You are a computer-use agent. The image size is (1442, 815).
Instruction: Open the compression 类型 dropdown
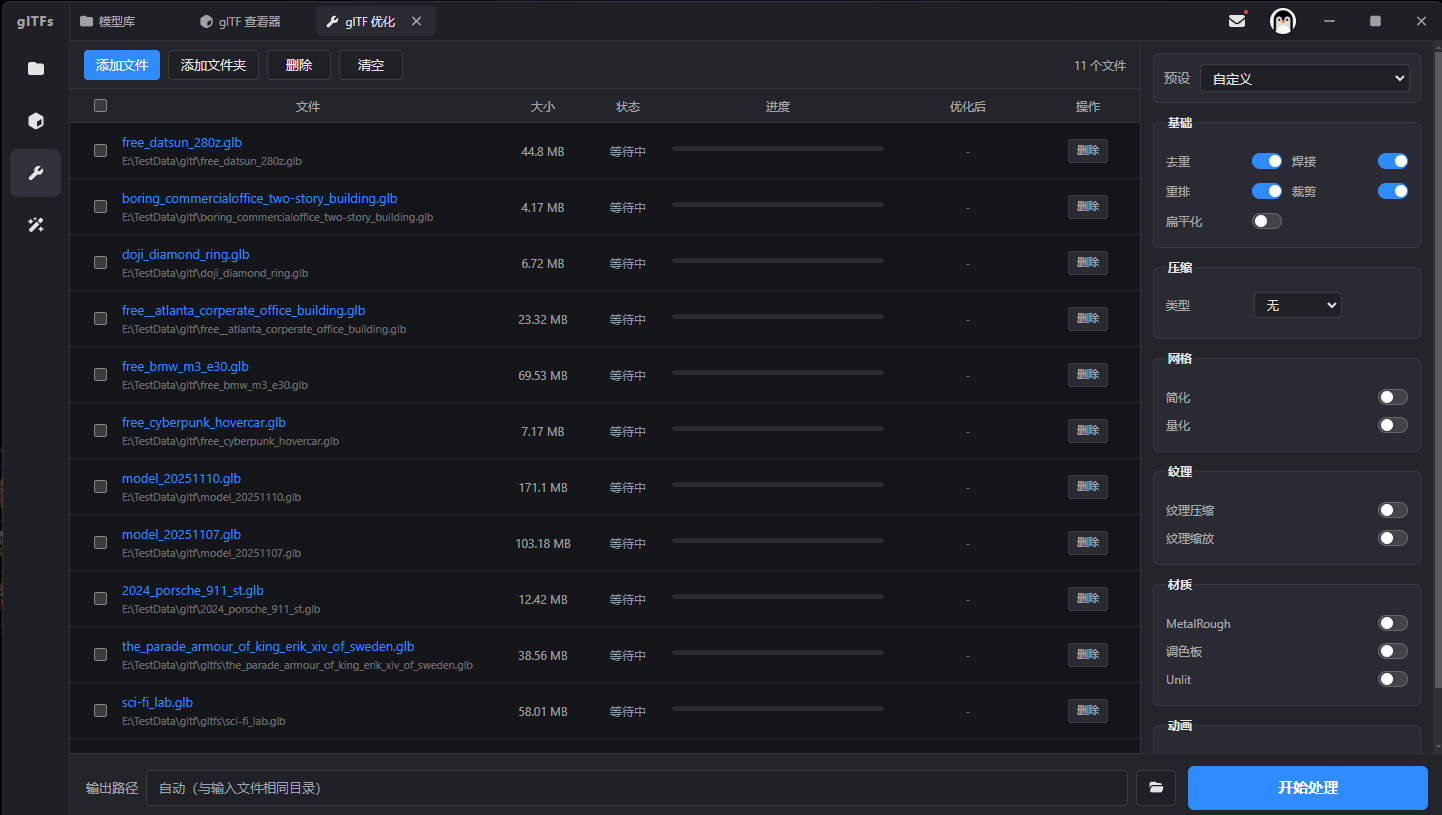(1298, 305)
